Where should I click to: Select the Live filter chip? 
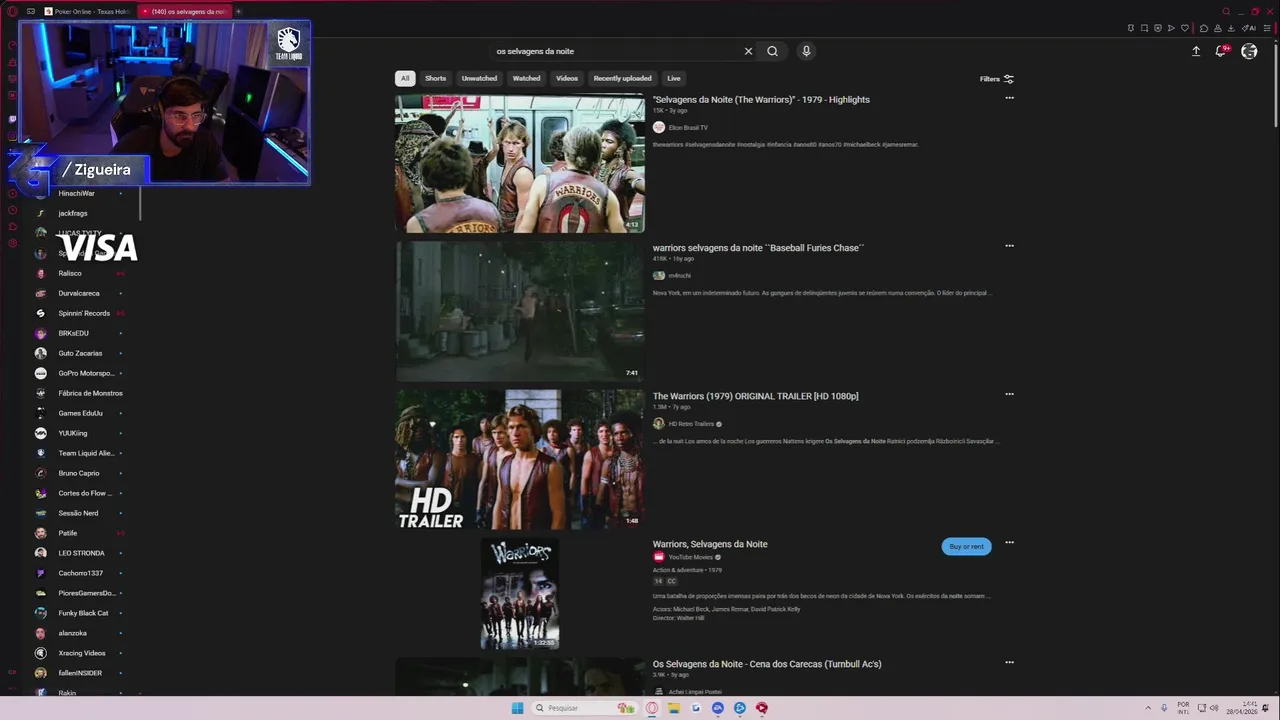pos(674,78)
